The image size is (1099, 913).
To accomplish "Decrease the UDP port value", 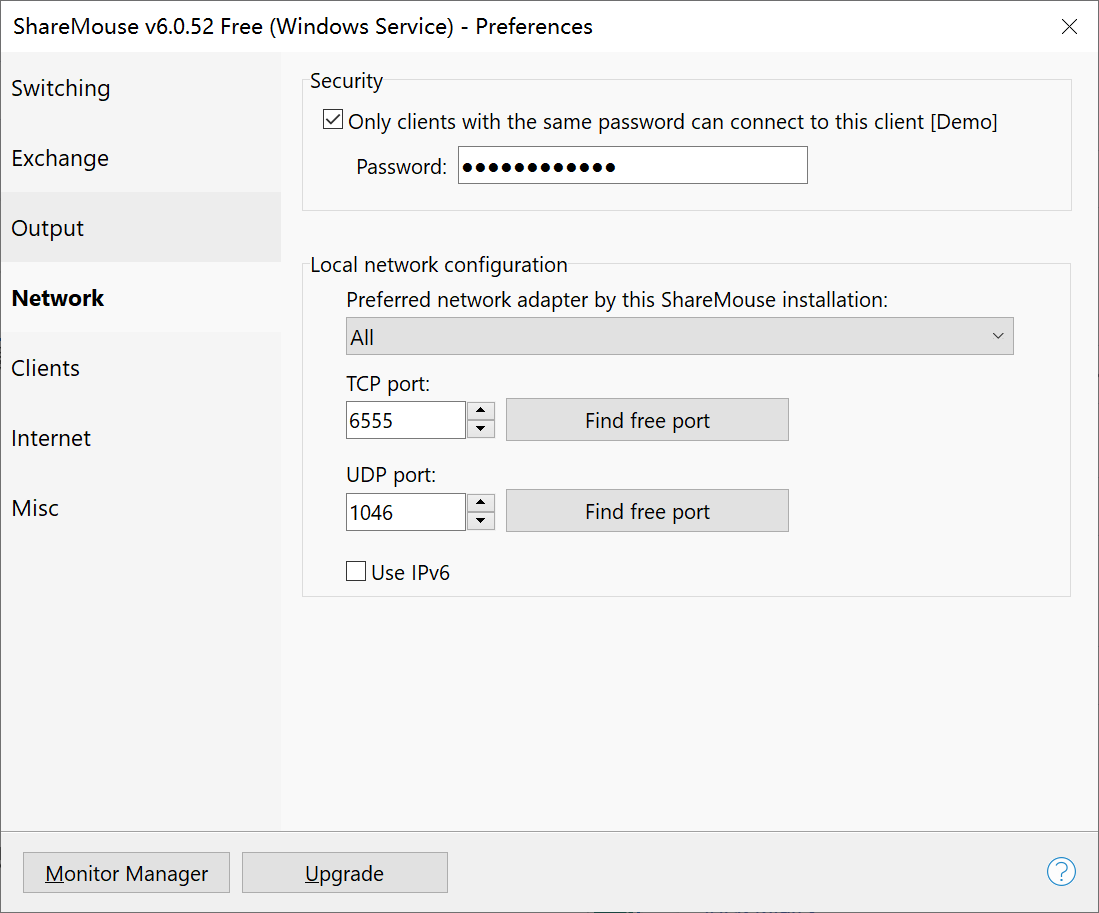I will 481,521.
